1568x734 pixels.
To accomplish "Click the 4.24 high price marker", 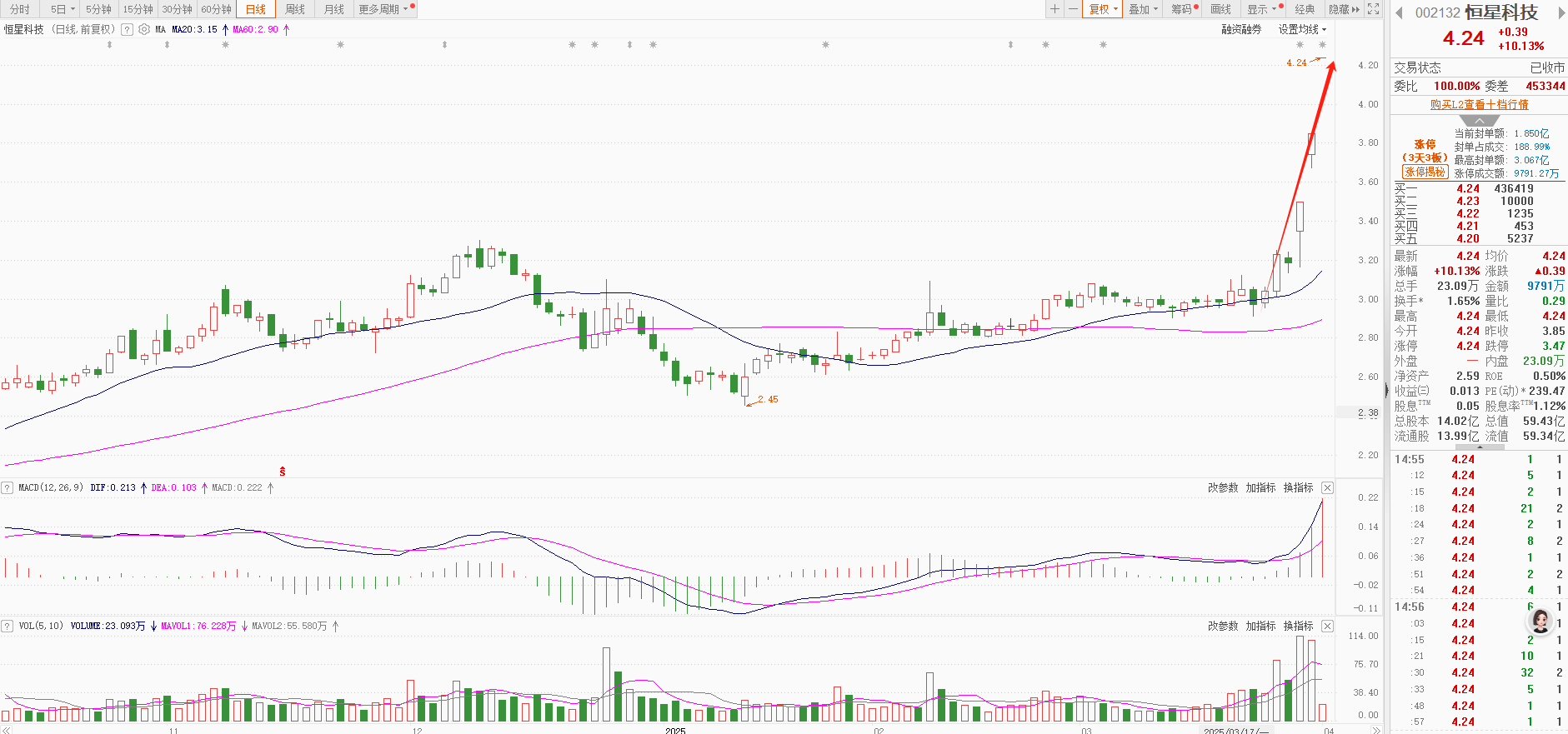I will point(1296,62).
